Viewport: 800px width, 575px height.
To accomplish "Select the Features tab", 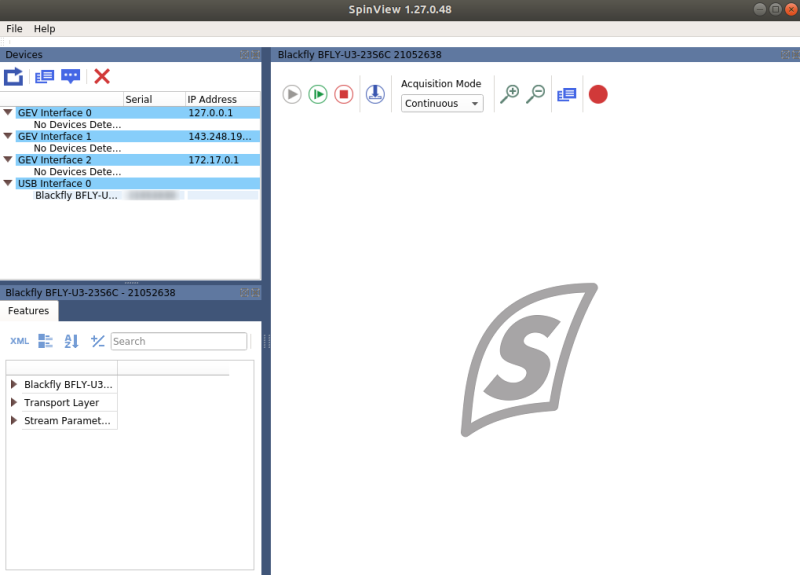I will pyautogui.click(x=29, y=311).
